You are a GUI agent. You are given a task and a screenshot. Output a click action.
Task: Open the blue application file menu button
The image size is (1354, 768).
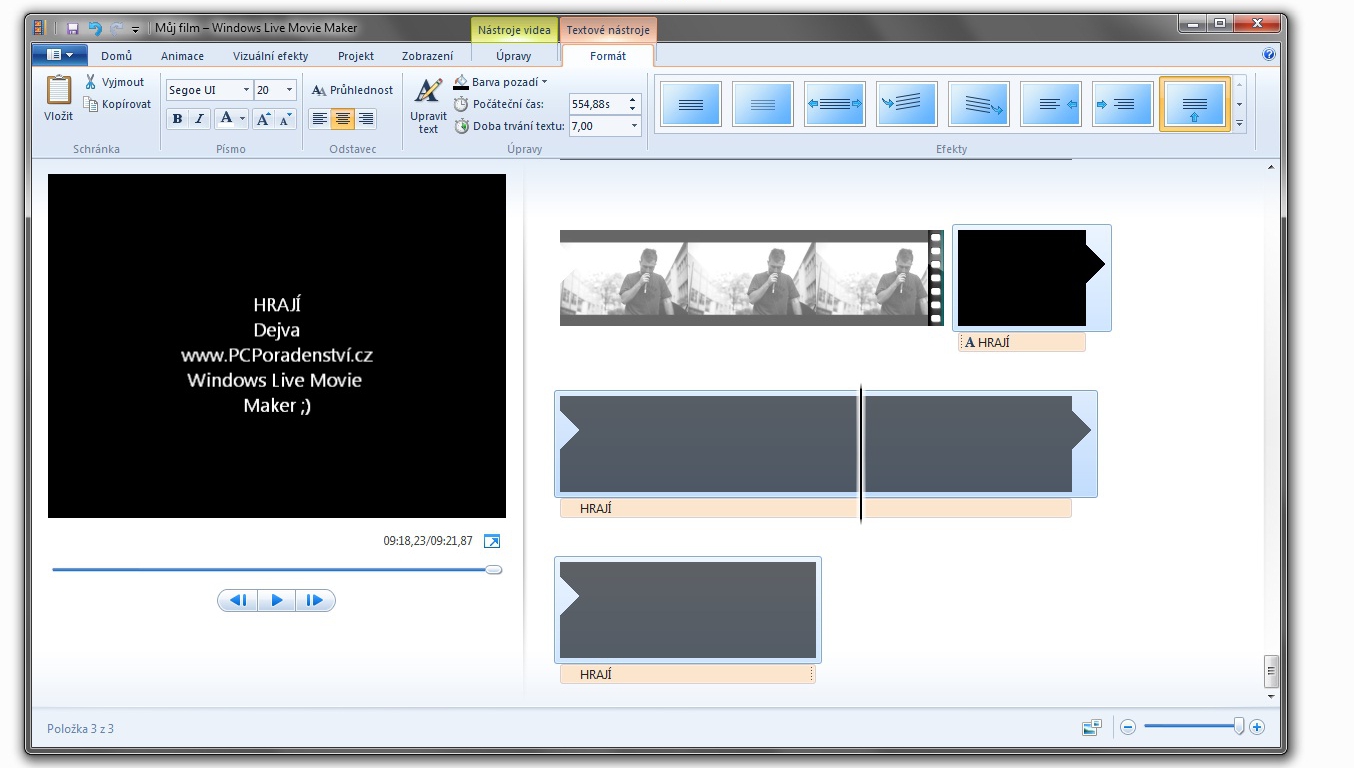59,55
